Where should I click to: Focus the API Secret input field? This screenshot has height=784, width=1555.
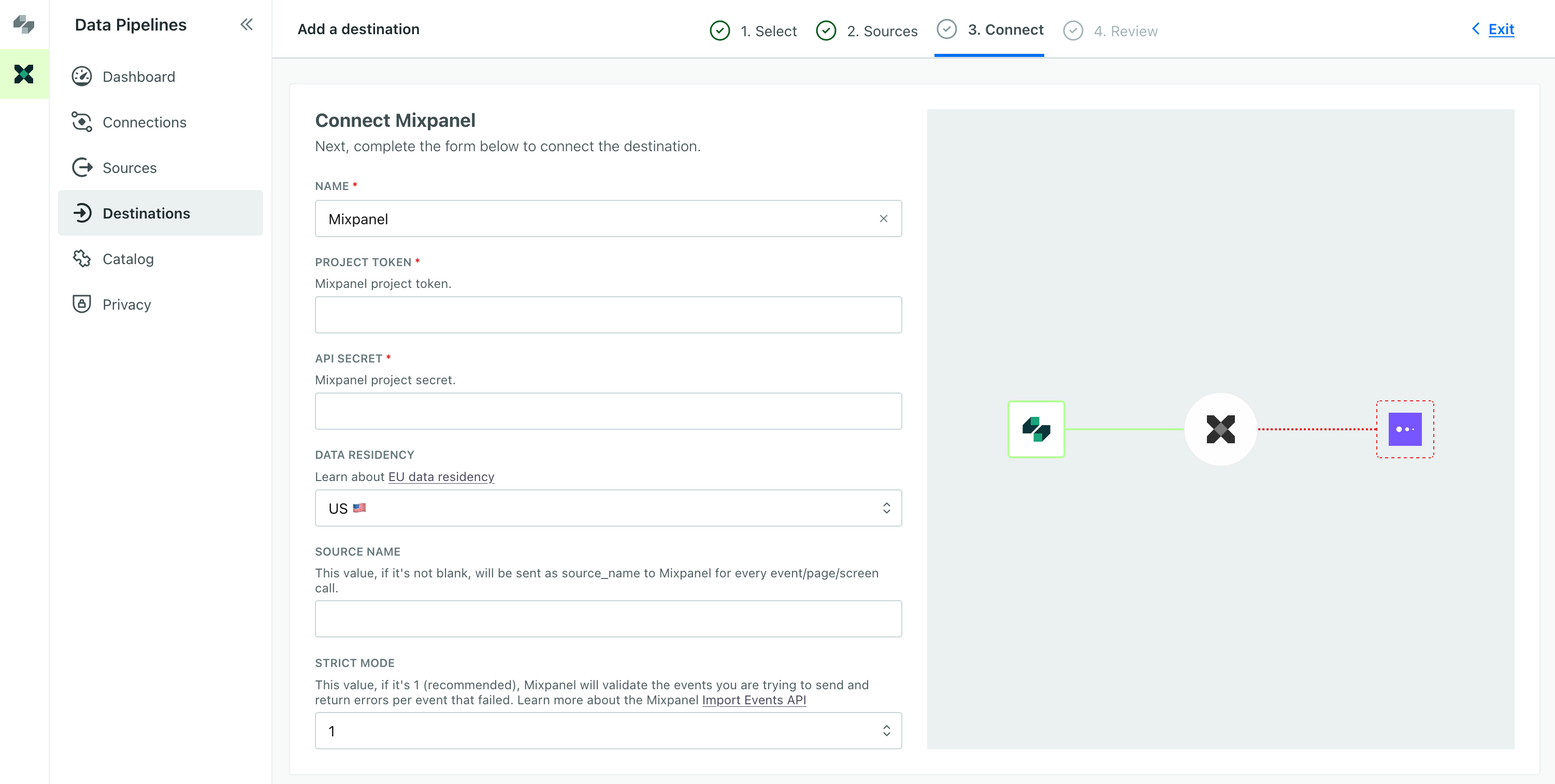coord(608,411)
